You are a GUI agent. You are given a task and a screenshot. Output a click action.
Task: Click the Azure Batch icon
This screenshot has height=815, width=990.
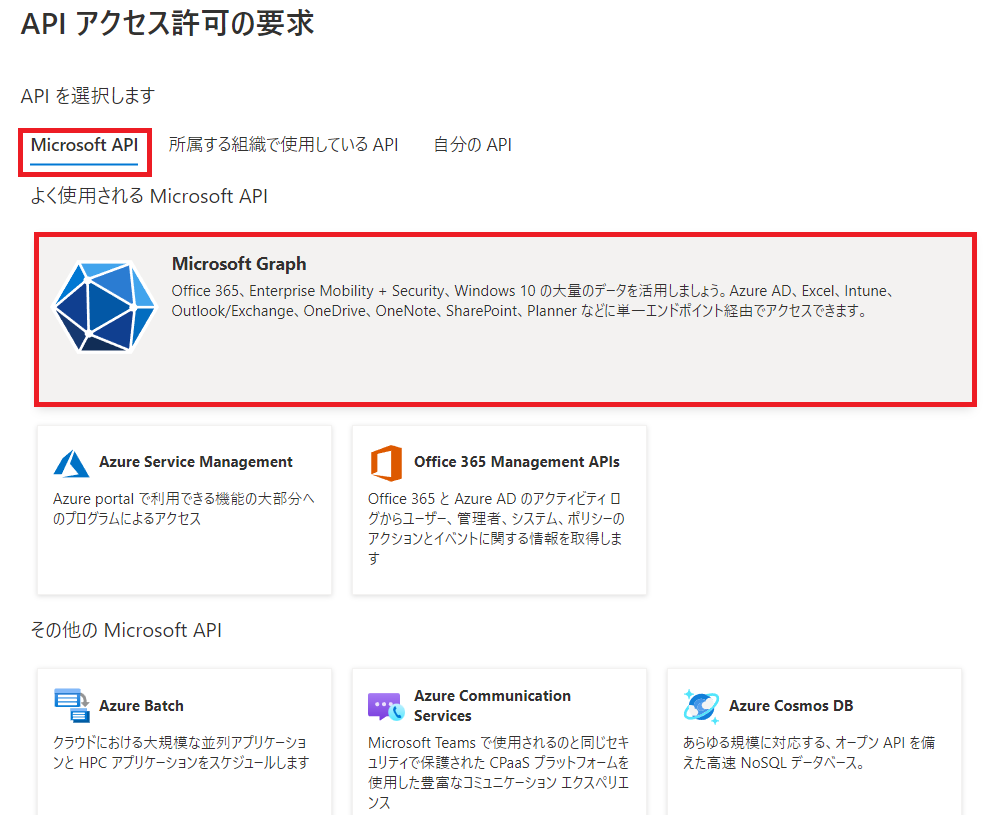coord(71,705)
